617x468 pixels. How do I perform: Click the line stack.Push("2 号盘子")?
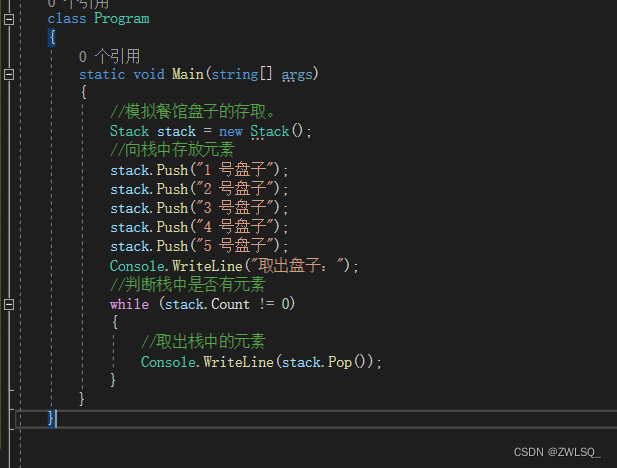coord(199,189)
